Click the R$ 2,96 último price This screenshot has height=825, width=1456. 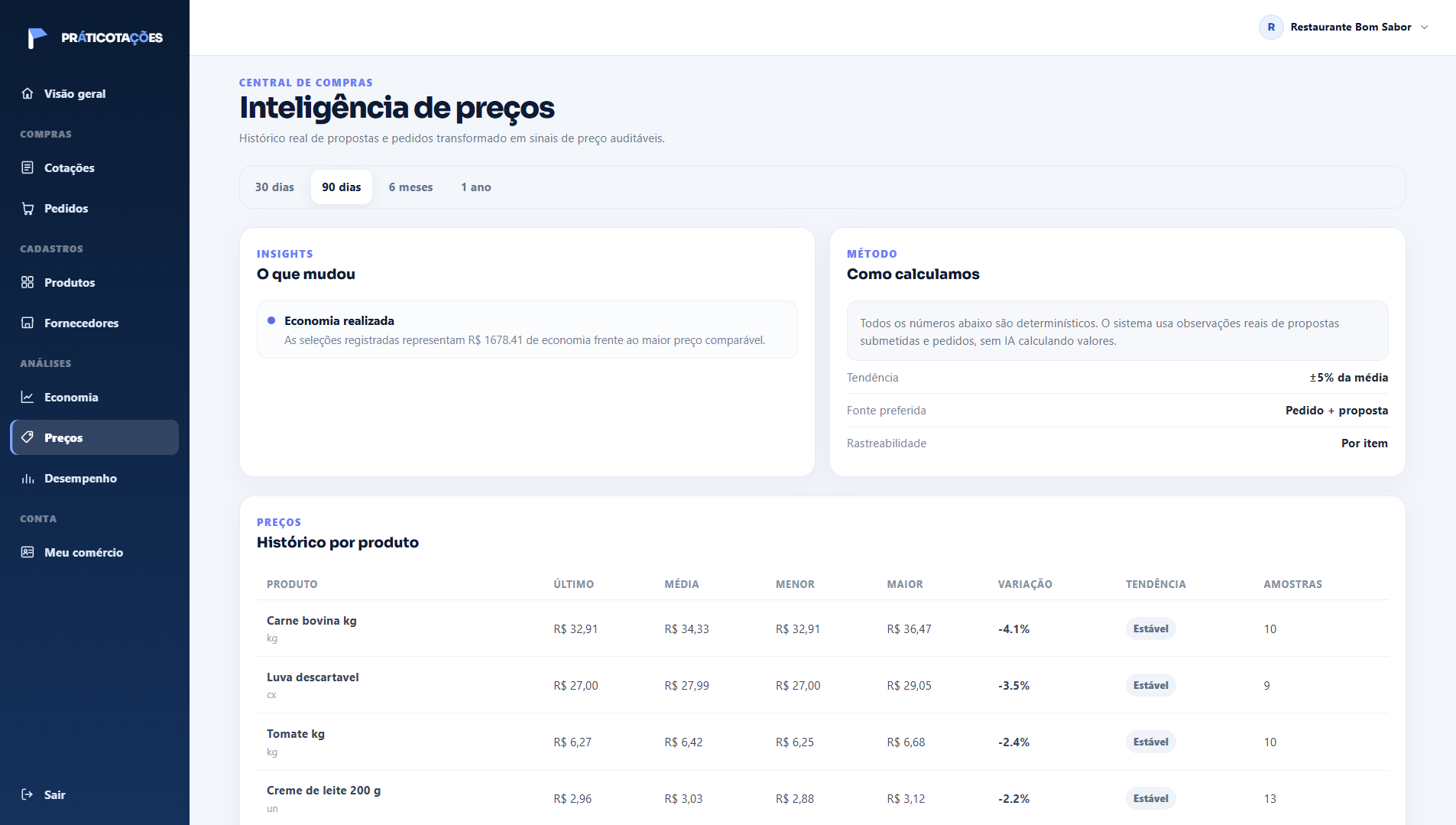[572, 799]
